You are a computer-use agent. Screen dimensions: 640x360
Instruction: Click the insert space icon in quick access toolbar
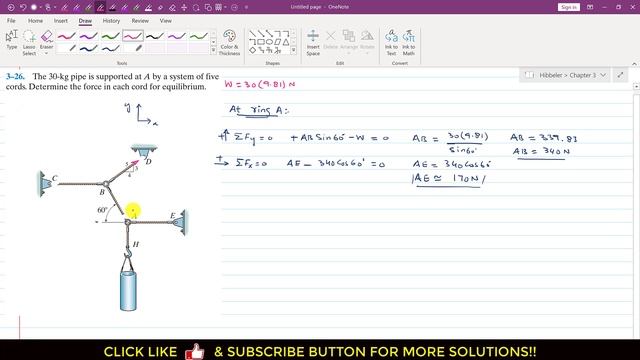184,7
